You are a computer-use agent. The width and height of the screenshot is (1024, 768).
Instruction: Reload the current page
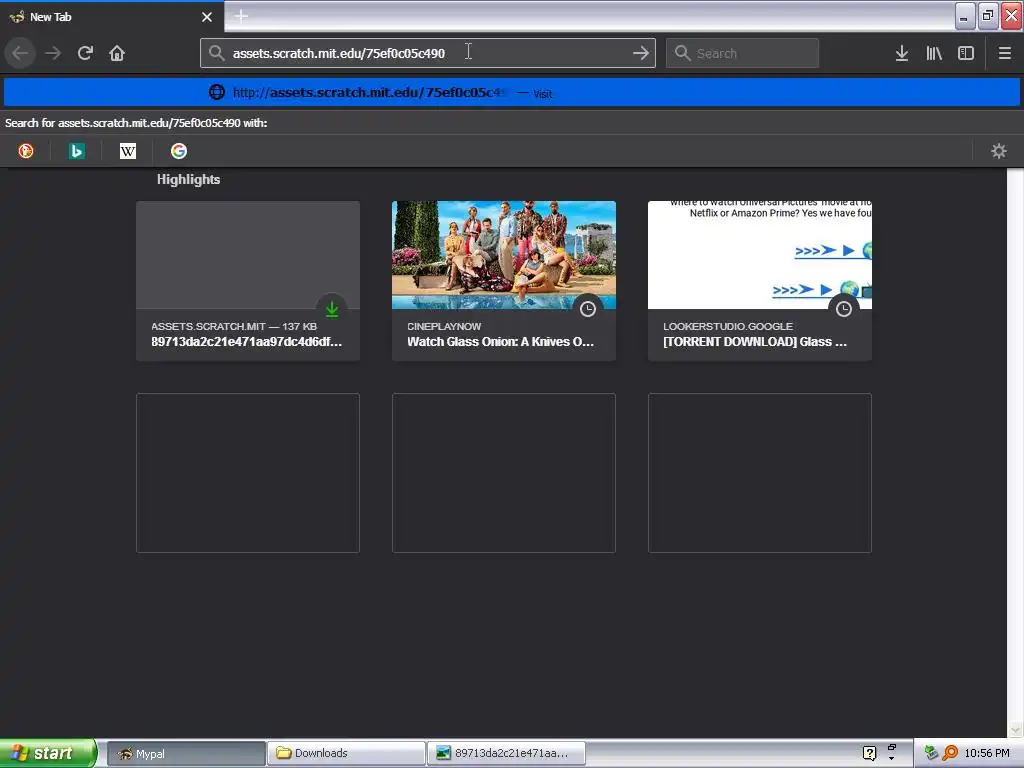(85, 53)
